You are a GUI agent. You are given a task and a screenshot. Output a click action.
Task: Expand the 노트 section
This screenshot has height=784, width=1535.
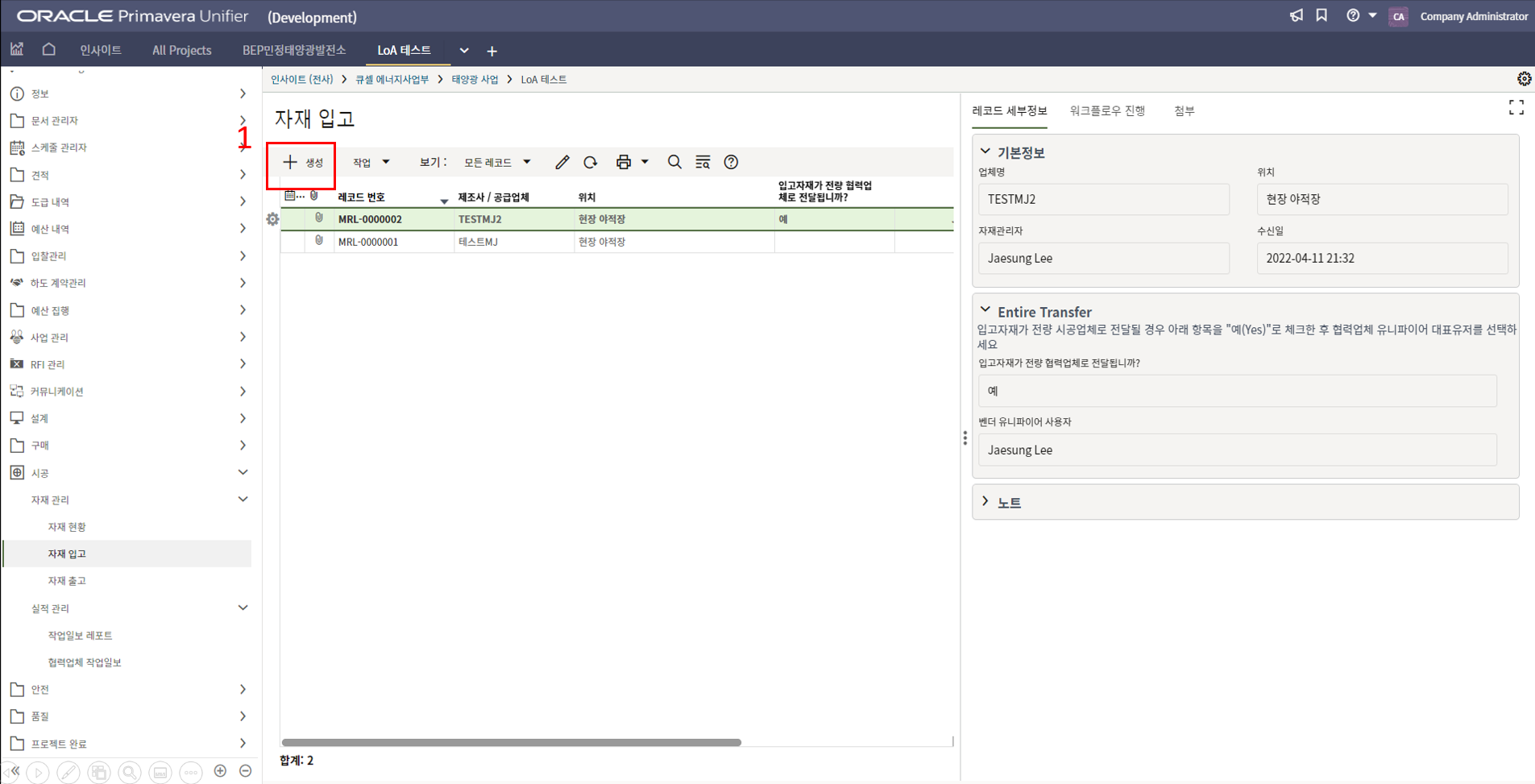[985, 502]
